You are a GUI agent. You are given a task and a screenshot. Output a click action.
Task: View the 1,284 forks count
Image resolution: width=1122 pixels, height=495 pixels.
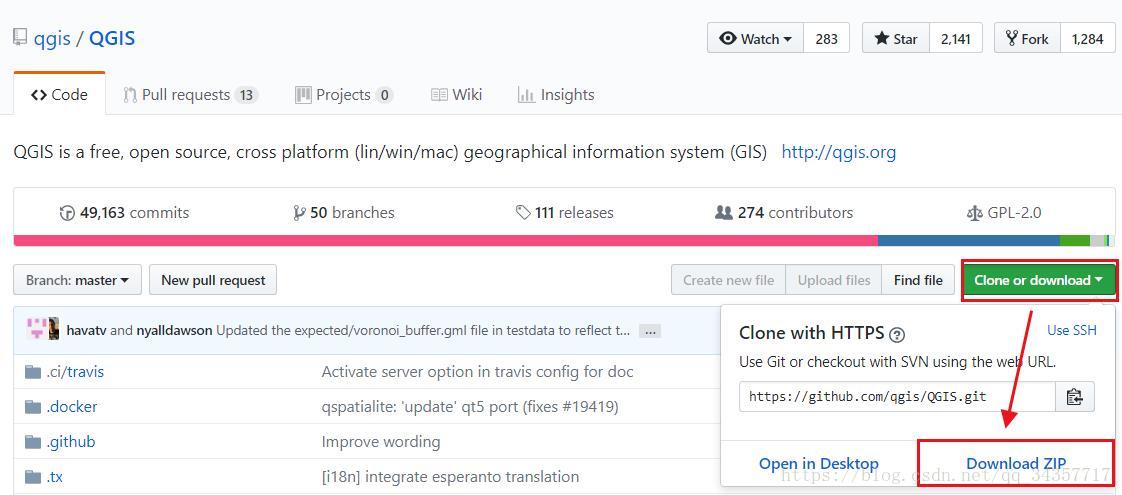(1088, 39)
